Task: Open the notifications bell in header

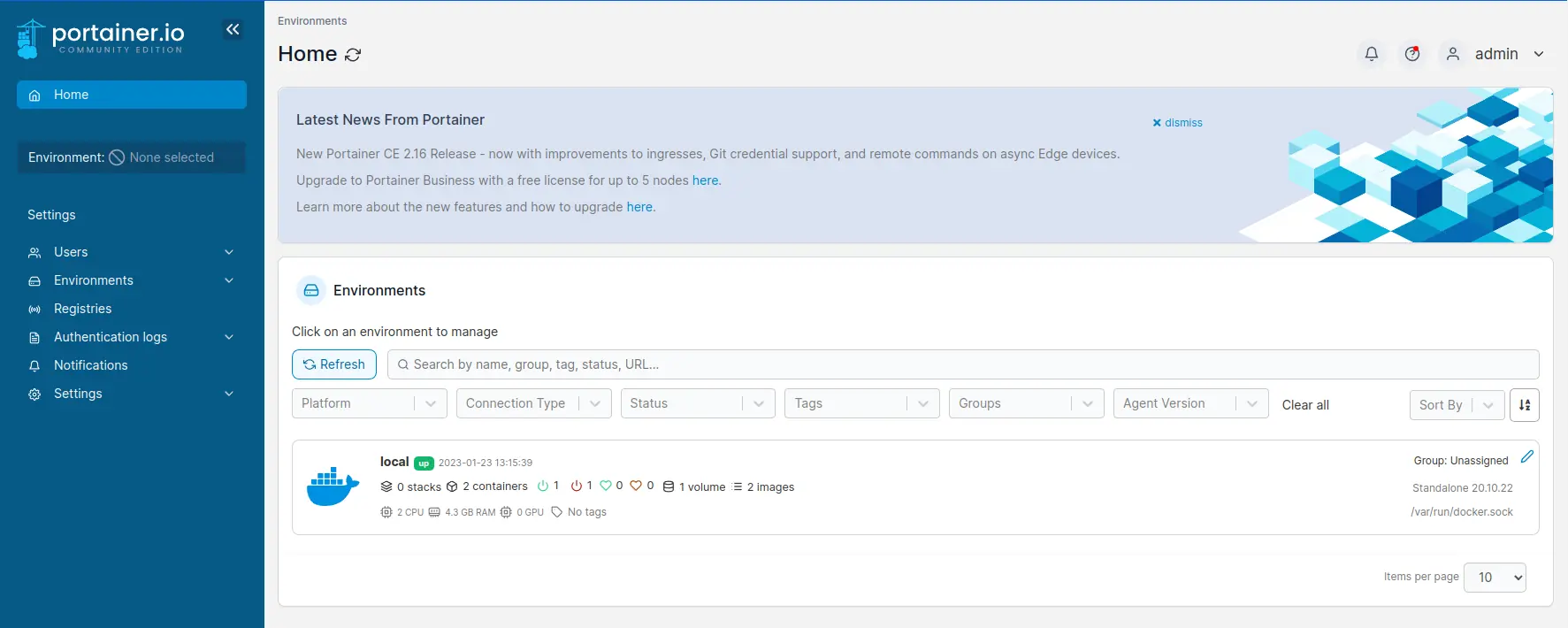Action: pos(1372,54)
